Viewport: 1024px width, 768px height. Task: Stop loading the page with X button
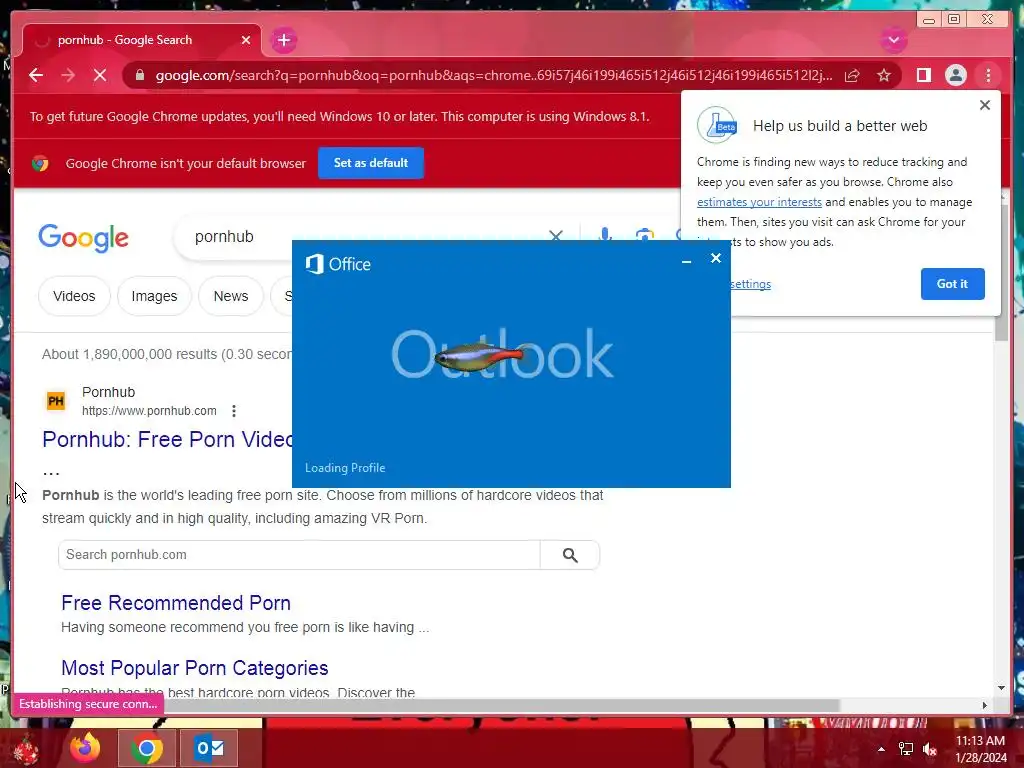(100, 75)
